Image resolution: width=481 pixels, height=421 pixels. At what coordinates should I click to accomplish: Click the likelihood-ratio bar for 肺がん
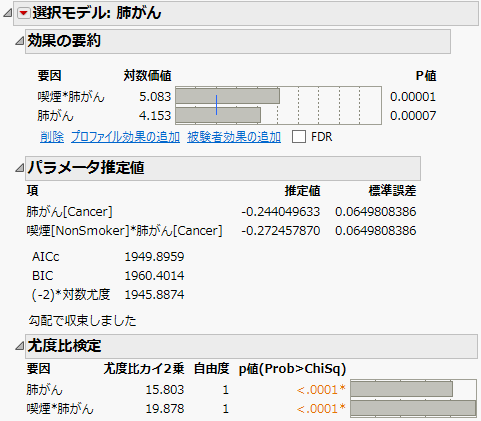point(402,389)
